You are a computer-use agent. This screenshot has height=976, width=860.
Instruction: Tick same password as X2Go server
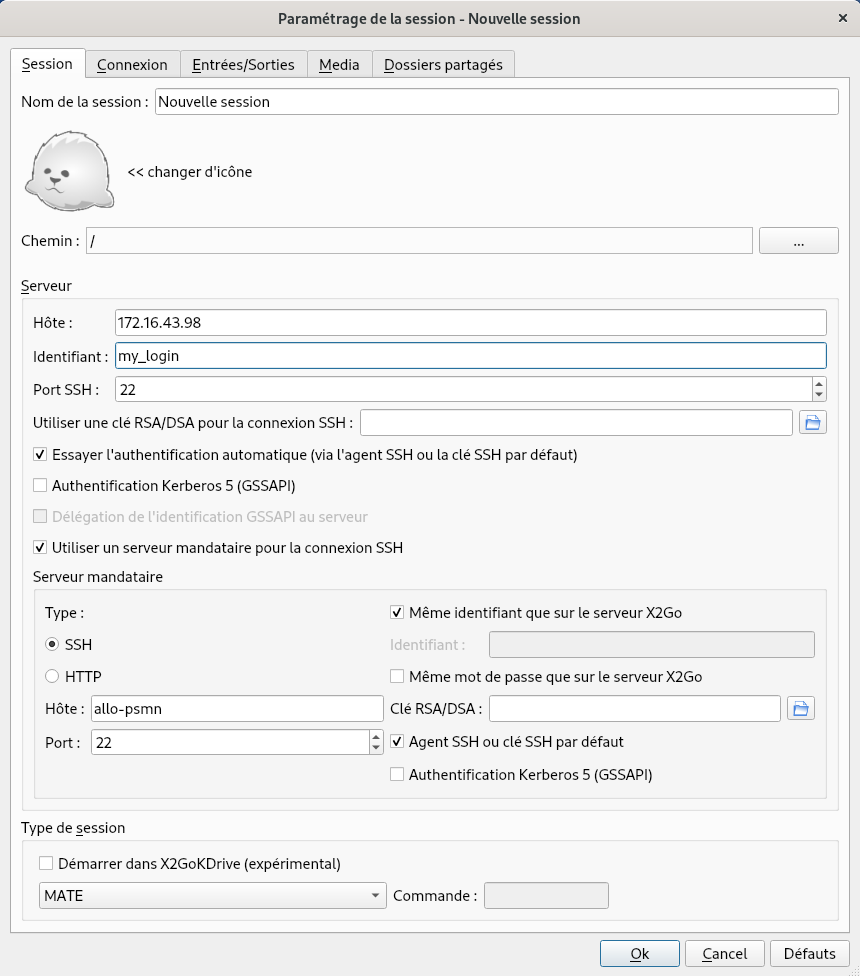click(x=397, y=677)
